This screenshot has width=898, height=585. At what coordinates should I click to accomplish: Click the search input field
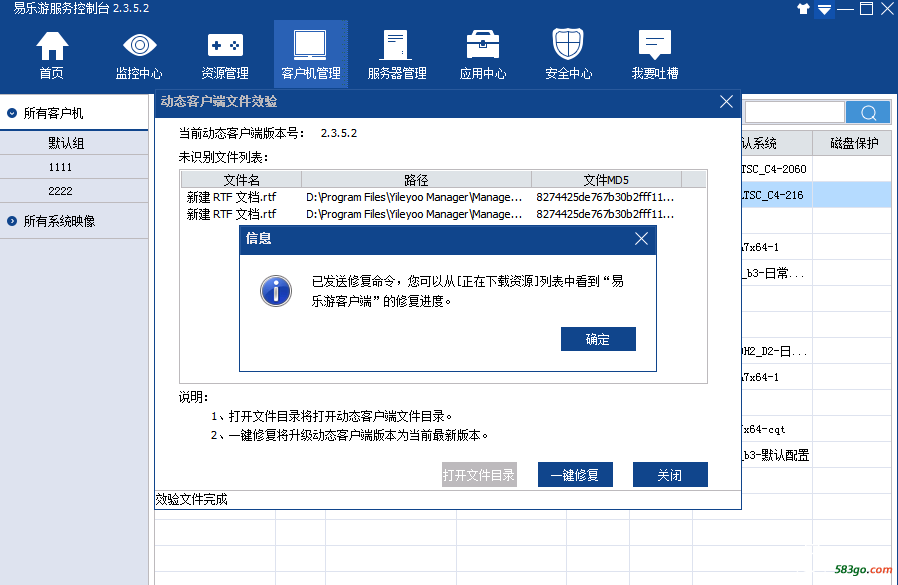coord(794,112)
